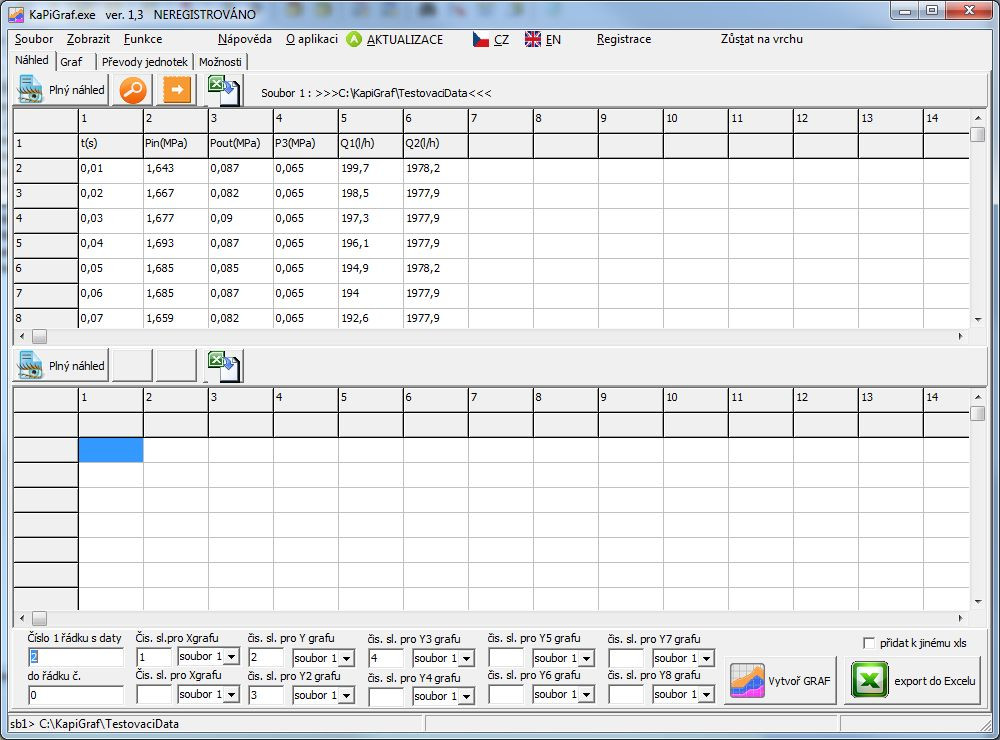Open the Soubor menu
This screenshot has height=740, width=1000.
(34, 39)
